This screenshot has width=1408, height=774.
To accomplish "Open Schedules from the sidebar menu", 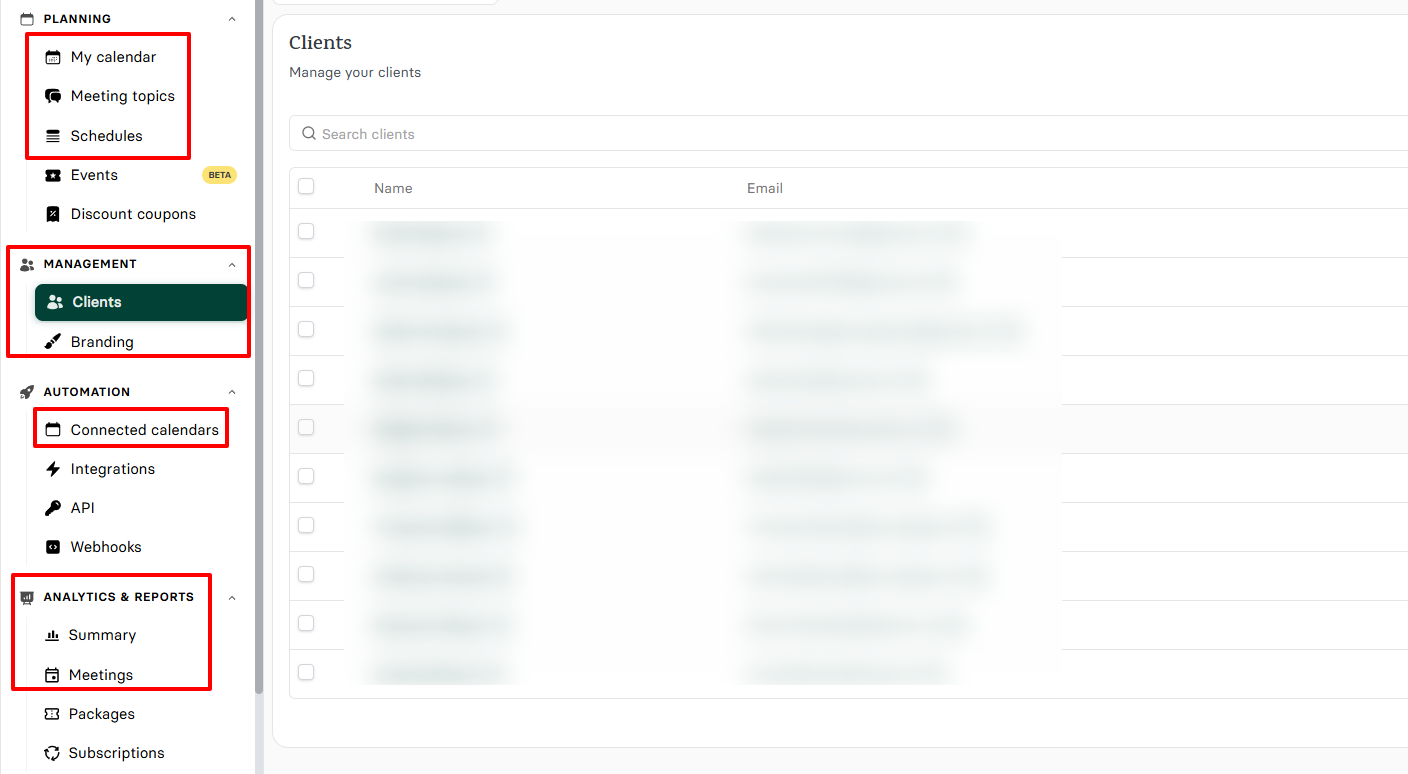I will [106, 136].
